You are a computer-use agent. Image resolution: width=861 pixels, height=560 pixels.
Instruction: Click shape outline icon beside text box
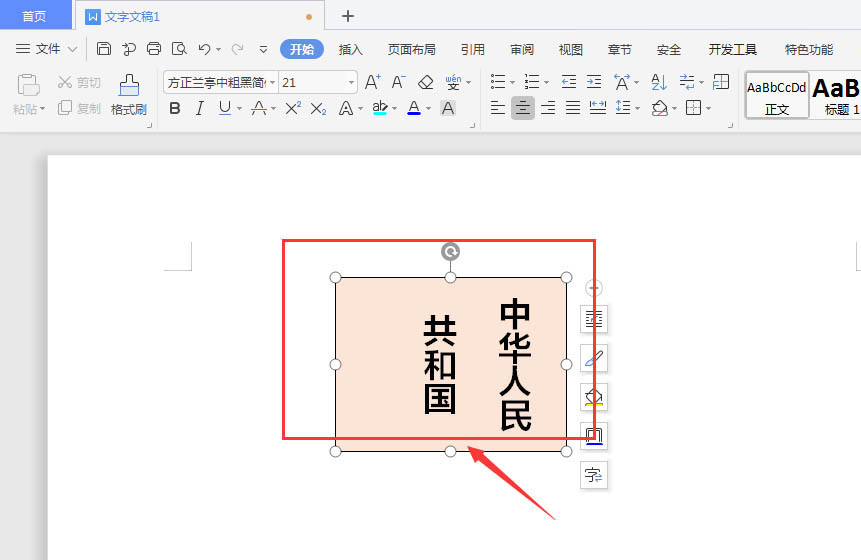coord(594,436)
